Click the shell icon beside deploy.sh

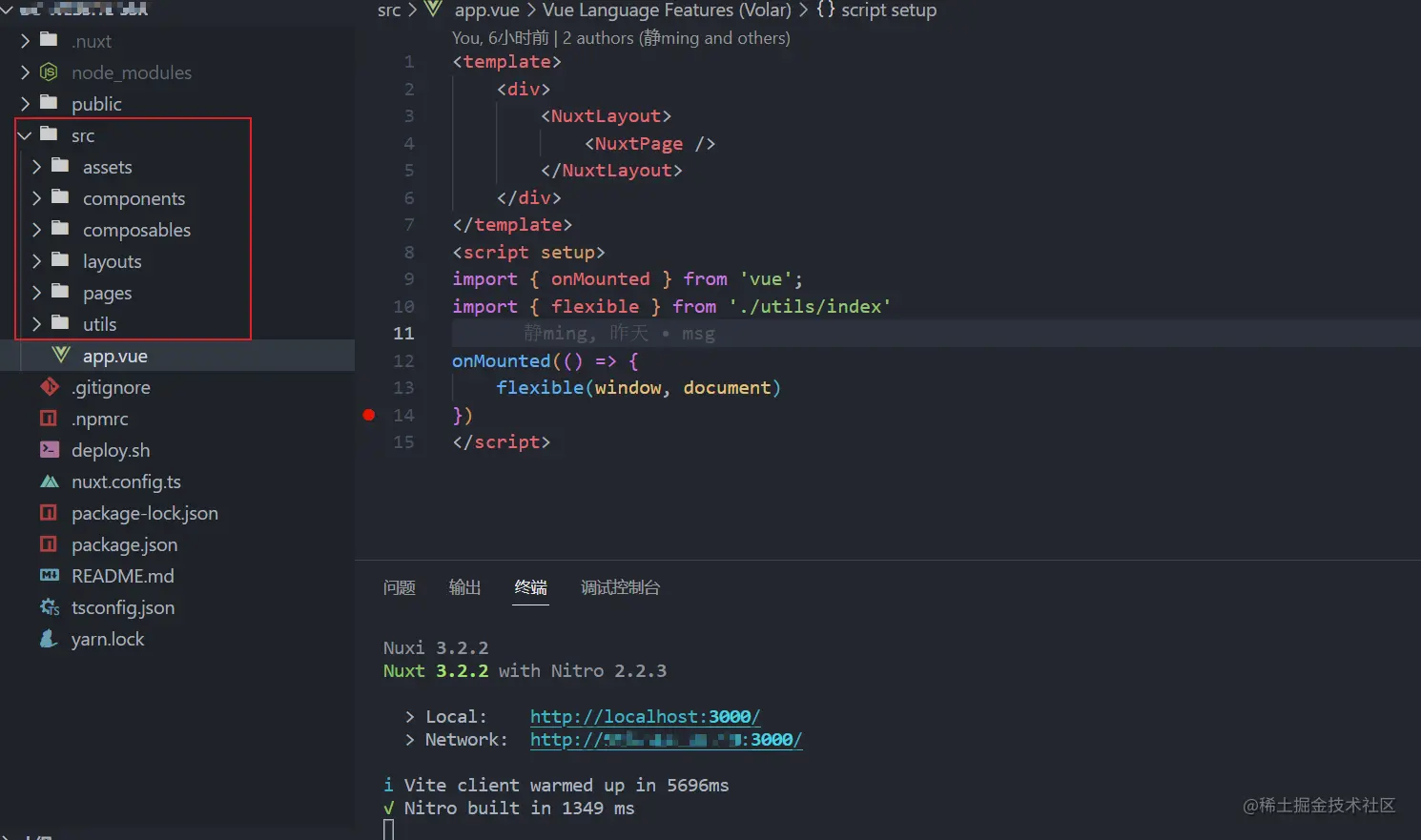(x=50, y=449)
